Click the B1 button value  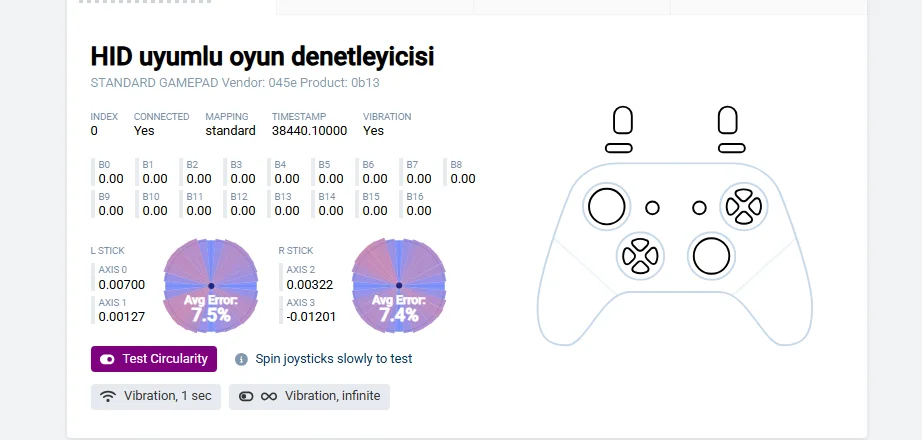155,179
